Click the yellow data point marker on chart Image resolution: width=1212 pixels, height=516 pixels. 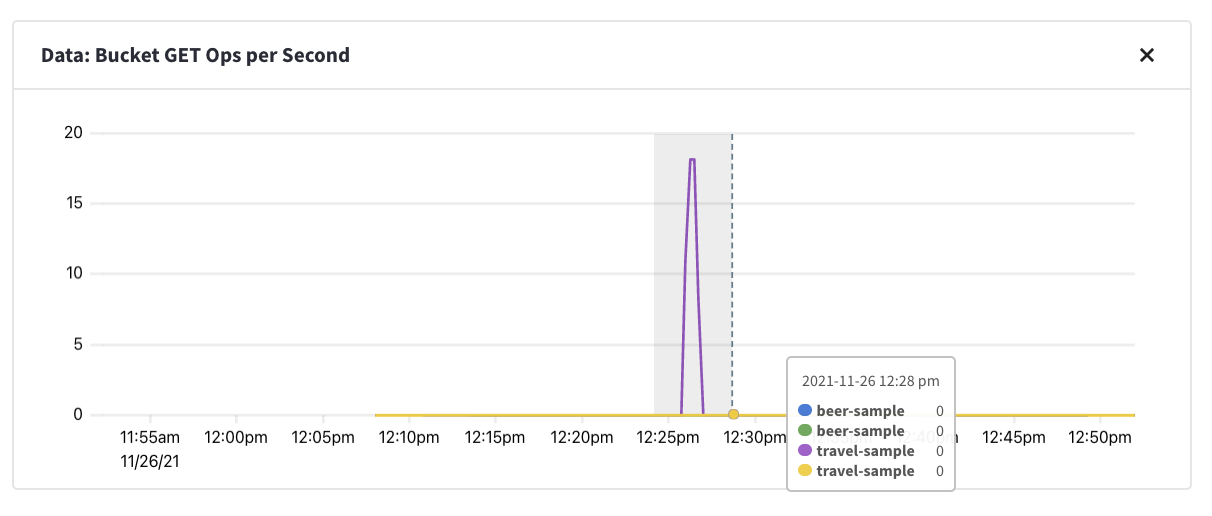(733, 414)
